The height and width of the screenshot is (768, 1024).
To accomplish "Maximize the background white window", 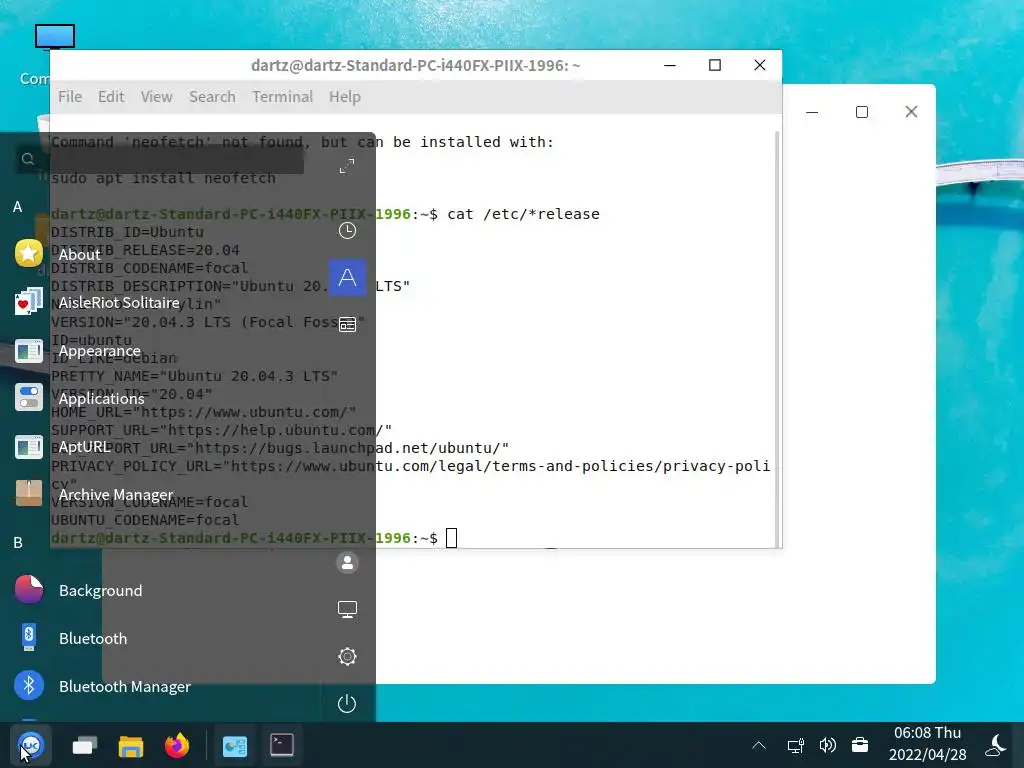I will 862,112.
